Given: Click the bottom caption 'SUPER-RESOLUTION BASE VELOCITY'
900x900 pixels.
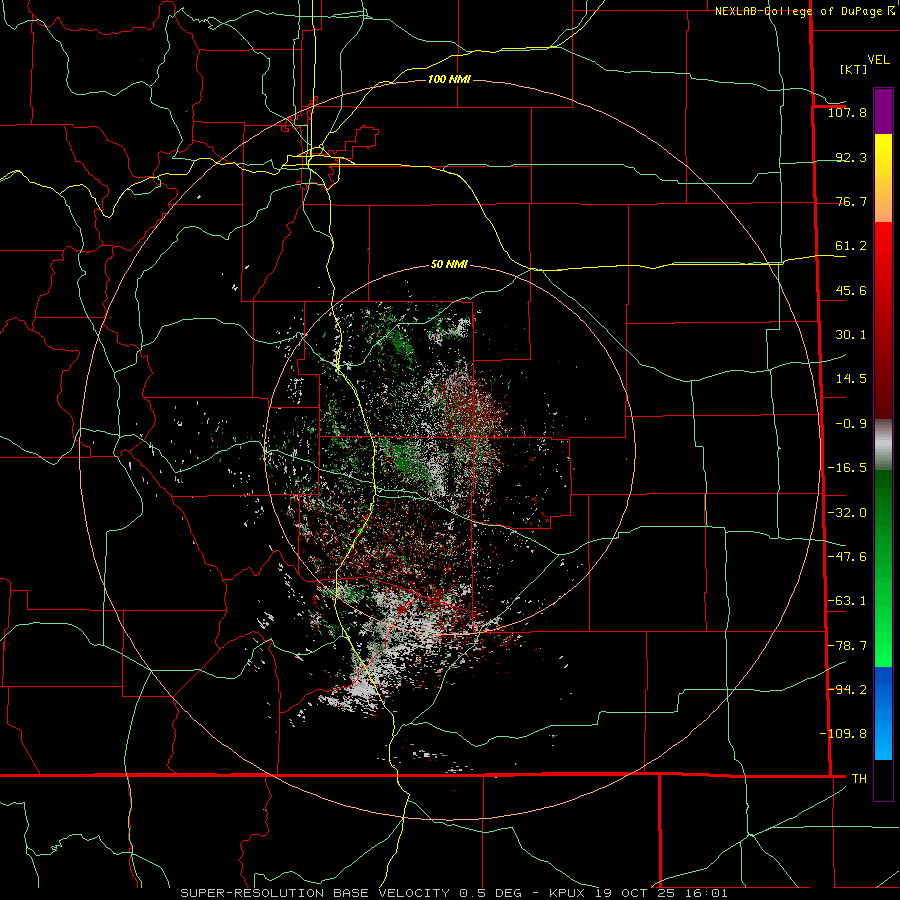Looking at the screenshot, I should [x=315, y=893].
